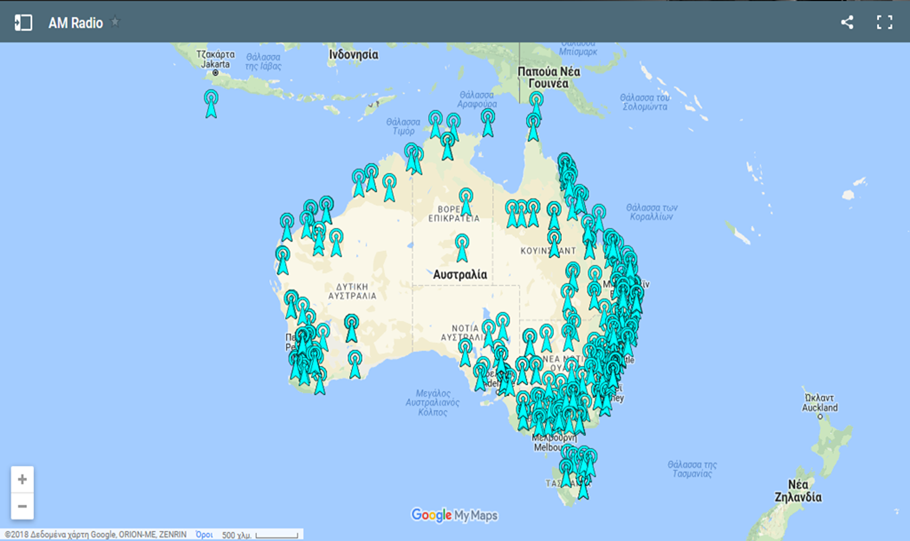Click the map data copyright text
Screen dimensions: 910x541
click(95, 535)
